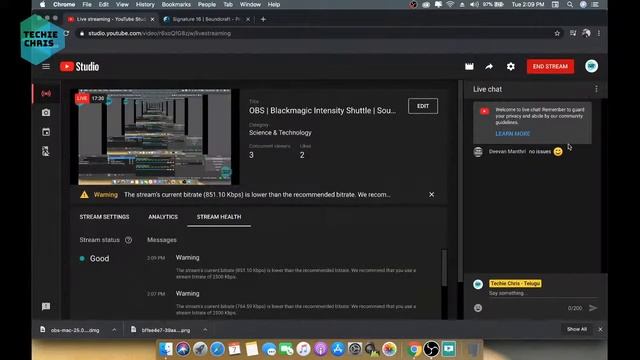Click the browser address bar URL
Image resolution: width=640 pixels, height=360 pixels.
pos(160,33)
